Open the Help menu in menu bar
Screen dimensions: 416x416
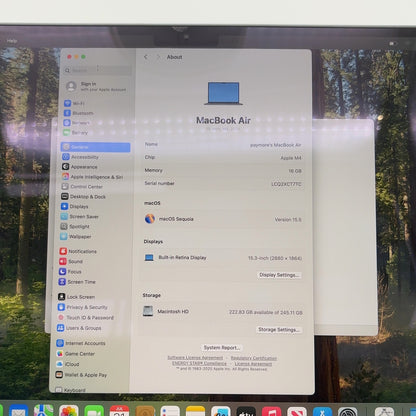click(12, 41)
